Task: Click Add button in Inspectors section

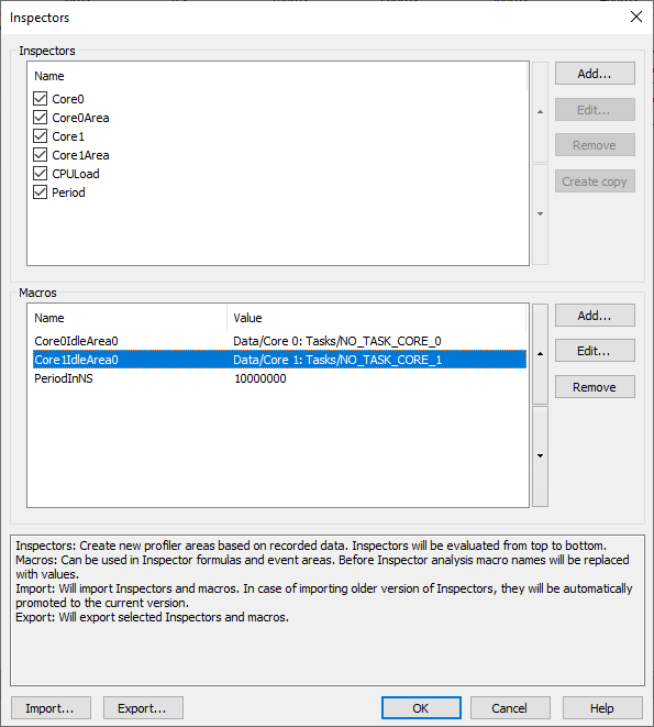Action: click(595, 74)
